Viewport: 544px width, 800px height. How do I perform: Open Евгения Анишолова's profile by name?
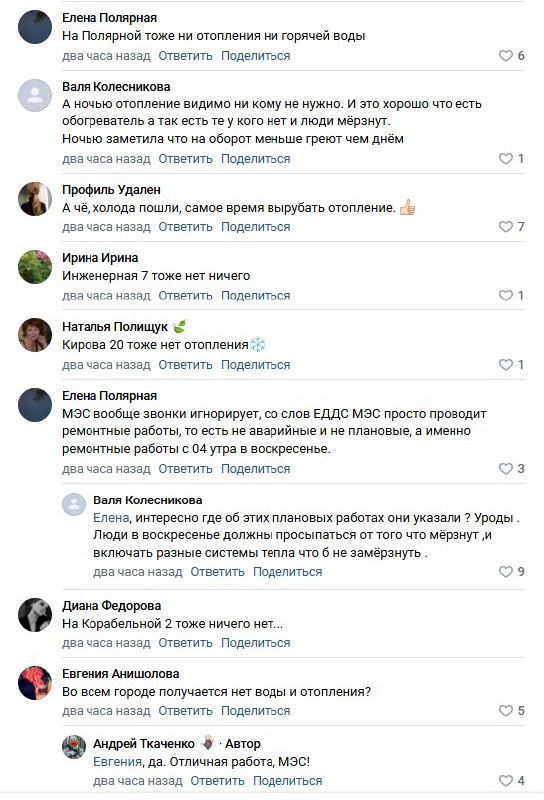(x=120, y=673)
